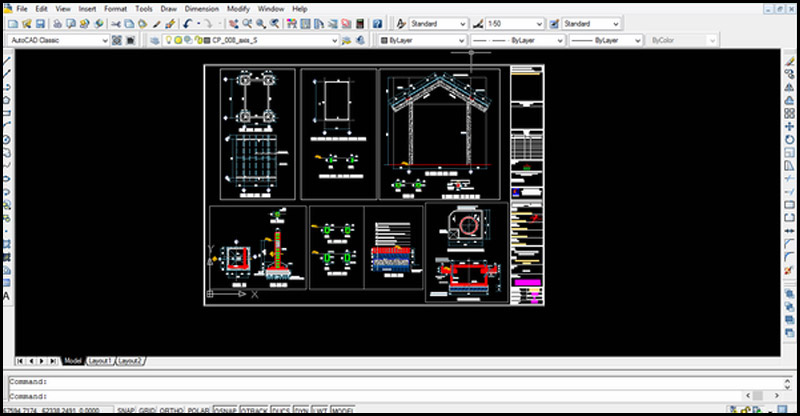This screenshot has height=416, width=800.
Task: Click the command line input field
Action: point(378,396)
